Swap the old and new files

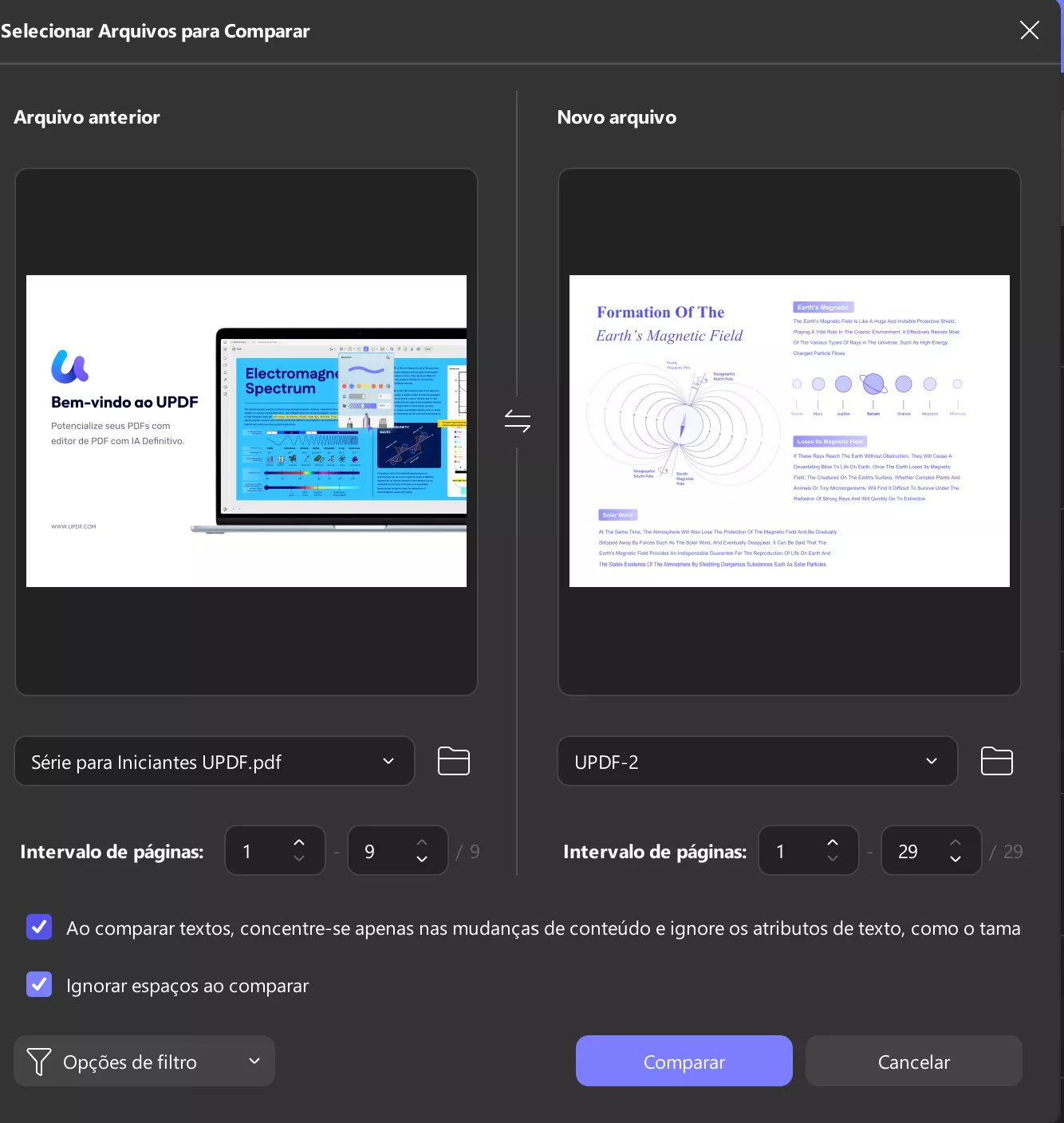[x=518, y=421]
